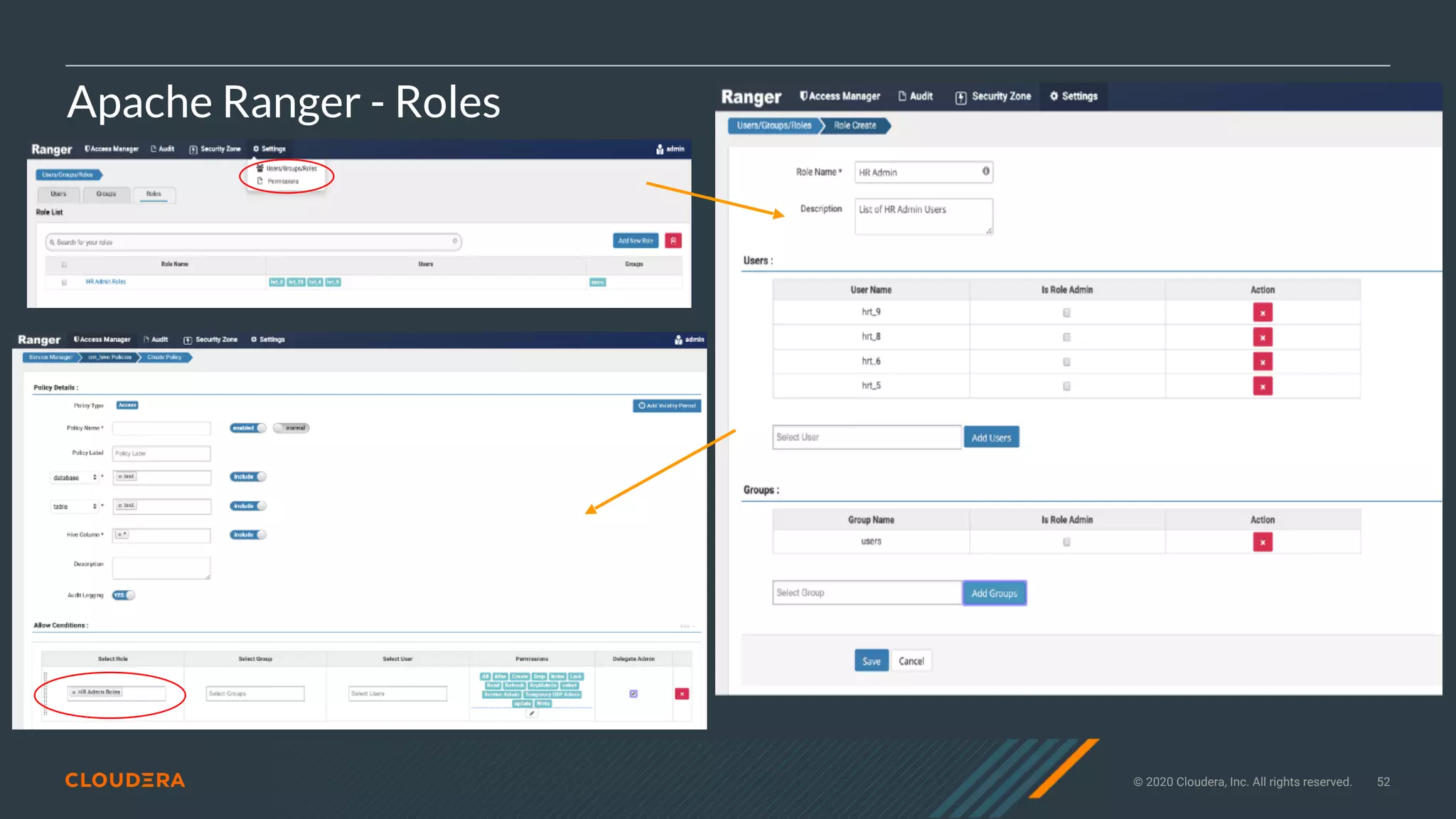
Task: Remove the users group with red X
Action: pos(1262,542)
